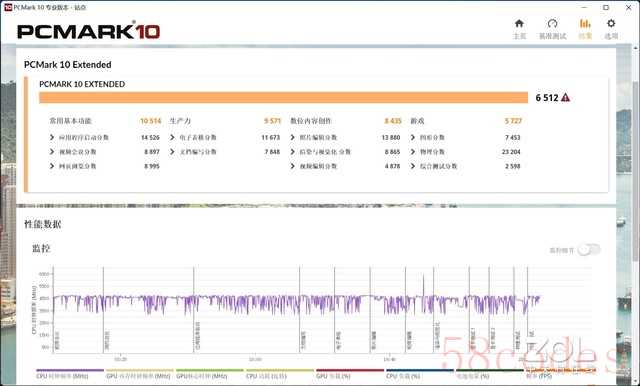The image size is (640, 386).
Task: Click the app icon in title bar
Action: point(8,7)
